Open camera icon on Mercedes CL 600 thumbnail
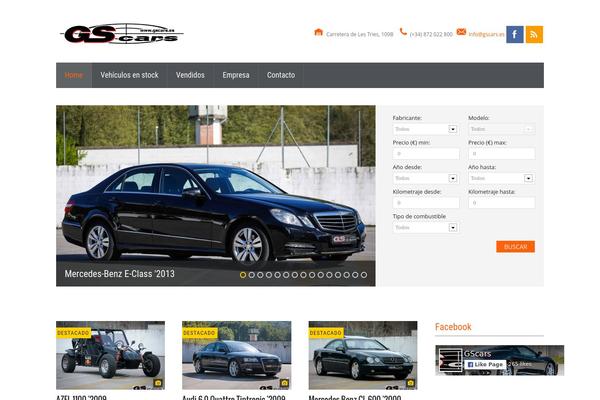Image resolution: width=600 pixels, height=400 pixels. (x=410, y=383)
